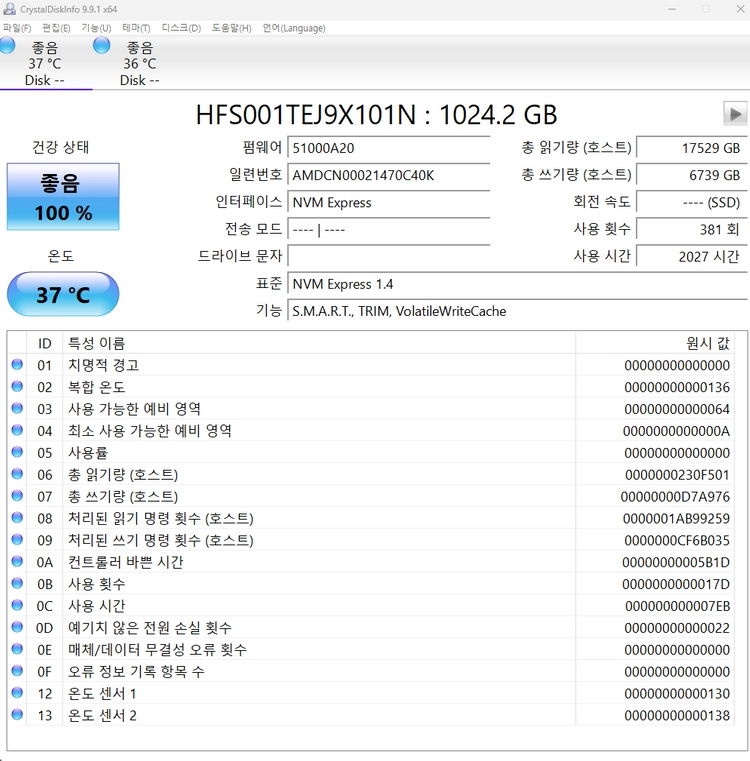Go to next disk with the arrow button
This screenshot has height=761, width=750.
pyautogui.click(x=735, y=114)
